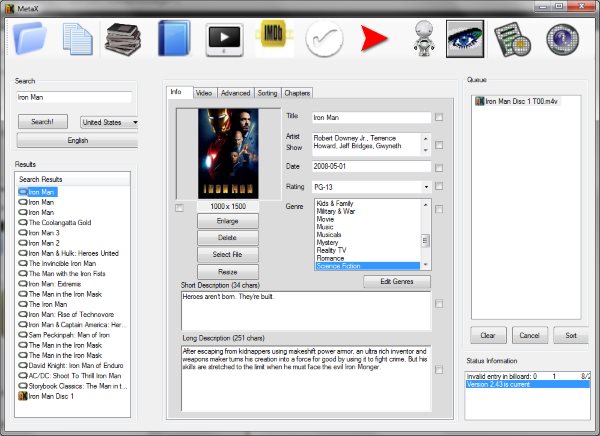Click the round help globe toolbar icon
Viewport: 600px width, 436px height.
coord(562,39)
